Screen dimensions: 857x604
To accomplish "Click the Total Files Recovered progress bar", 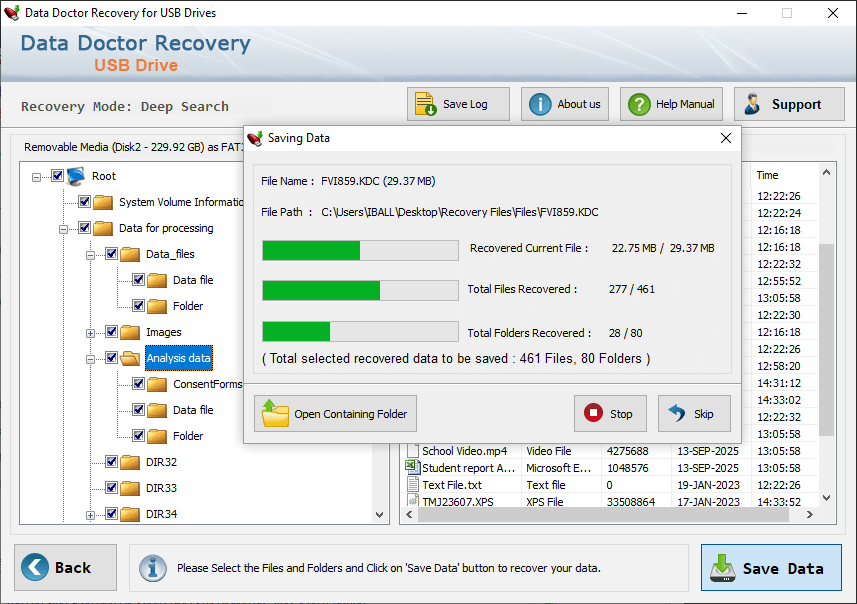I will (x=360, y=290).
